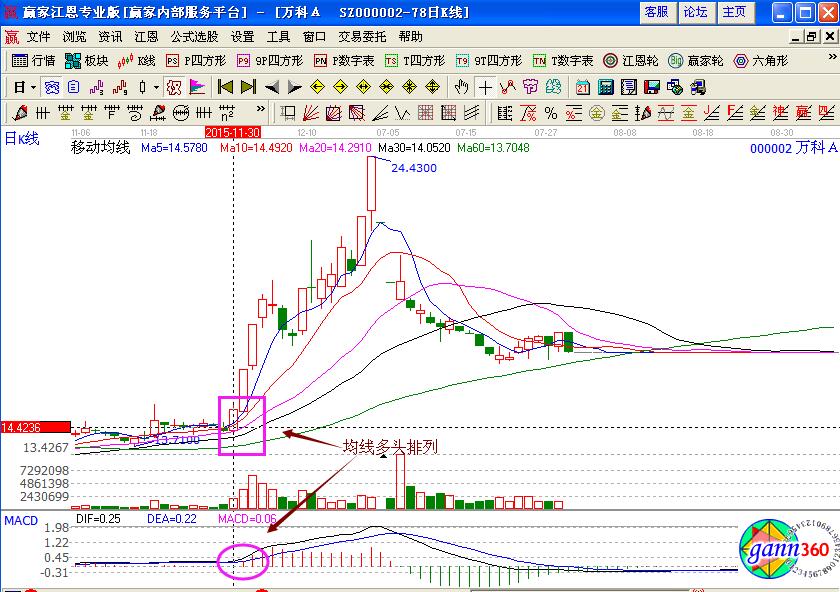Click the percent sign drawing tool

pyautogui.click(x=551, y=112)
